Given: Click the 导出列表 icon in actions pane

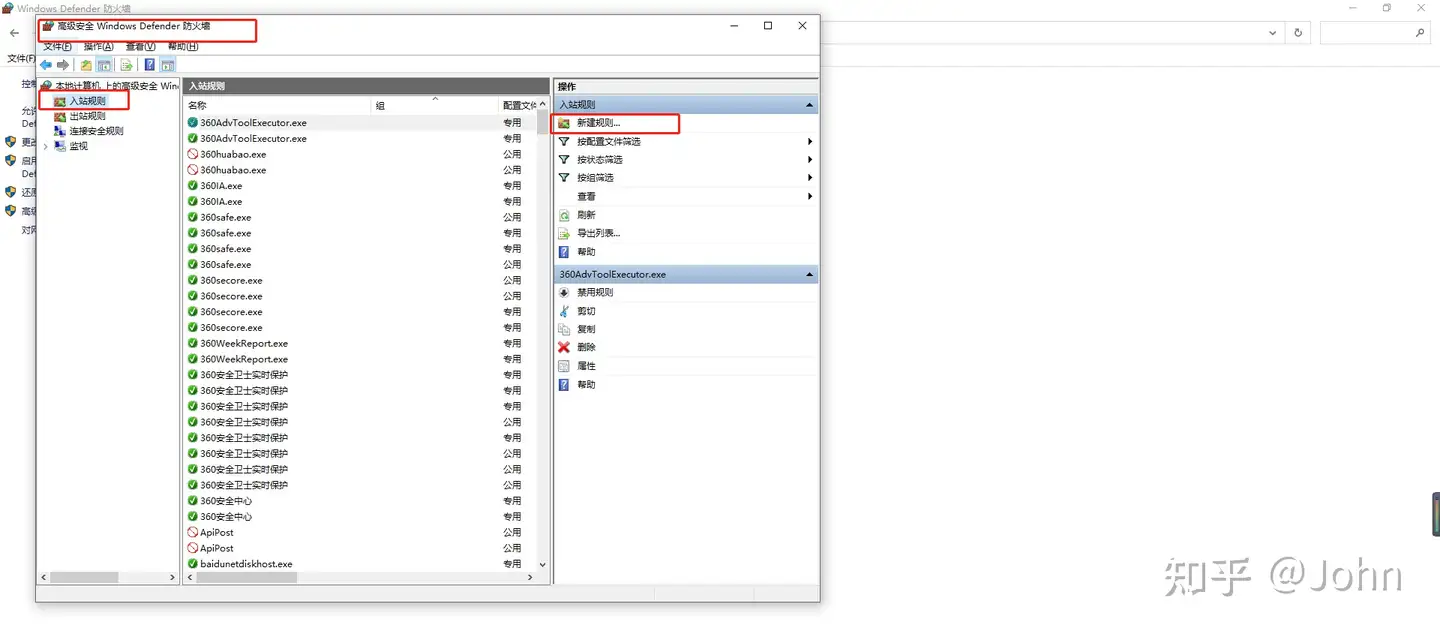Looking at the screenshot, I should [564, 233].
